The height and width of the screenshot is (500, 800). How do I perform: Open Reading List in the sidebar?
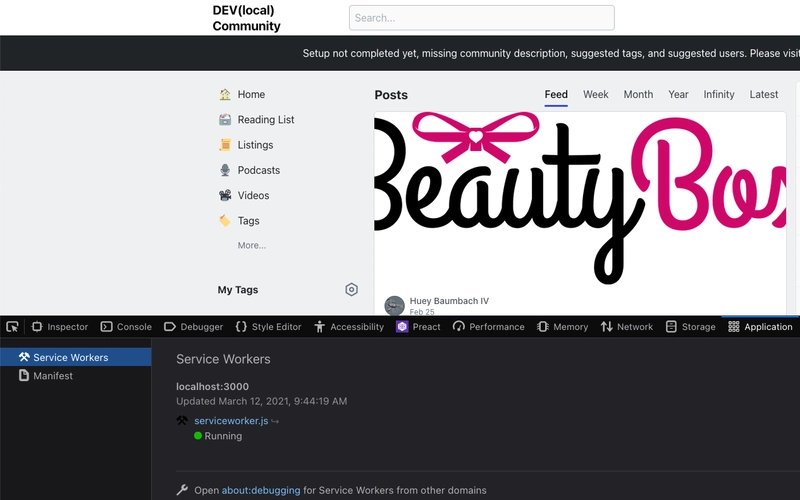pos(266,119)
